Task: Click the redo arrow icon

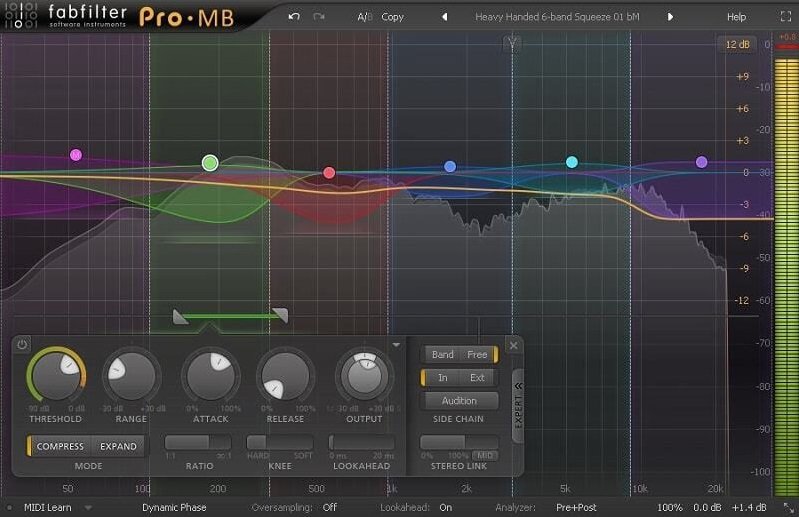Action: pos(319,17)
